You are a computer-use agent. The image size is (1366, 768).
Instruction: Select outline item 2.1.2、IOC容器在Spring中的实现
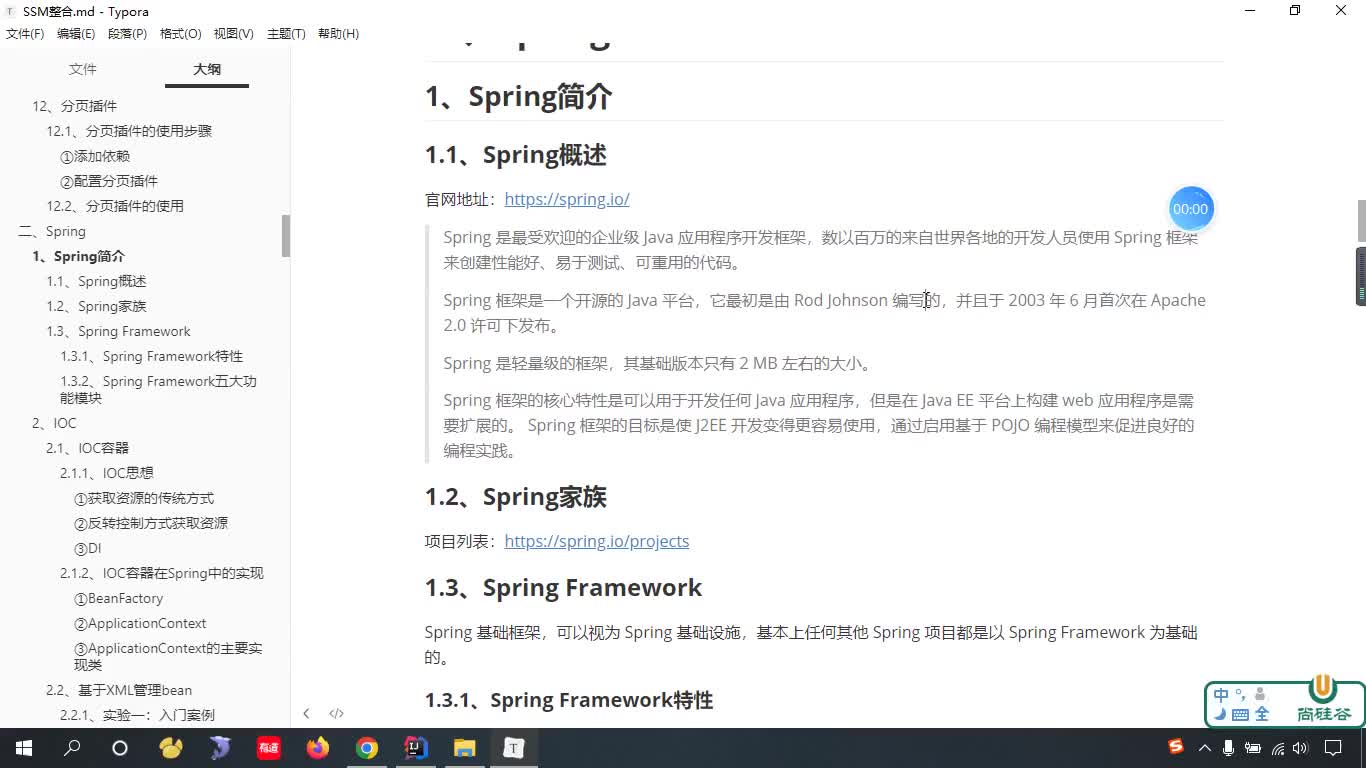click(162, 573)
